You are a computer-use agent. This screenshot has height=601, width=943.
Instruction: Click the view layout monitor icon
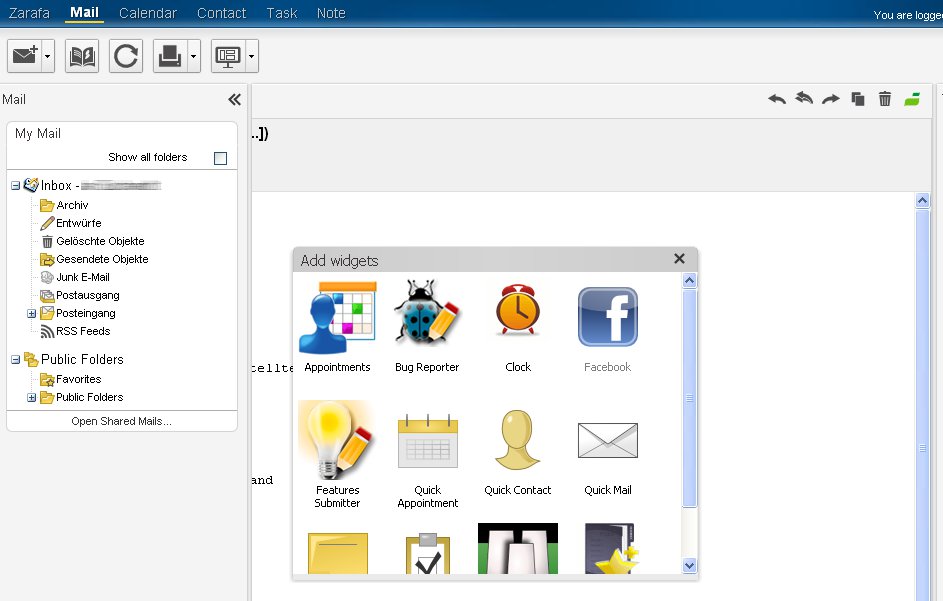coord(228,56)
